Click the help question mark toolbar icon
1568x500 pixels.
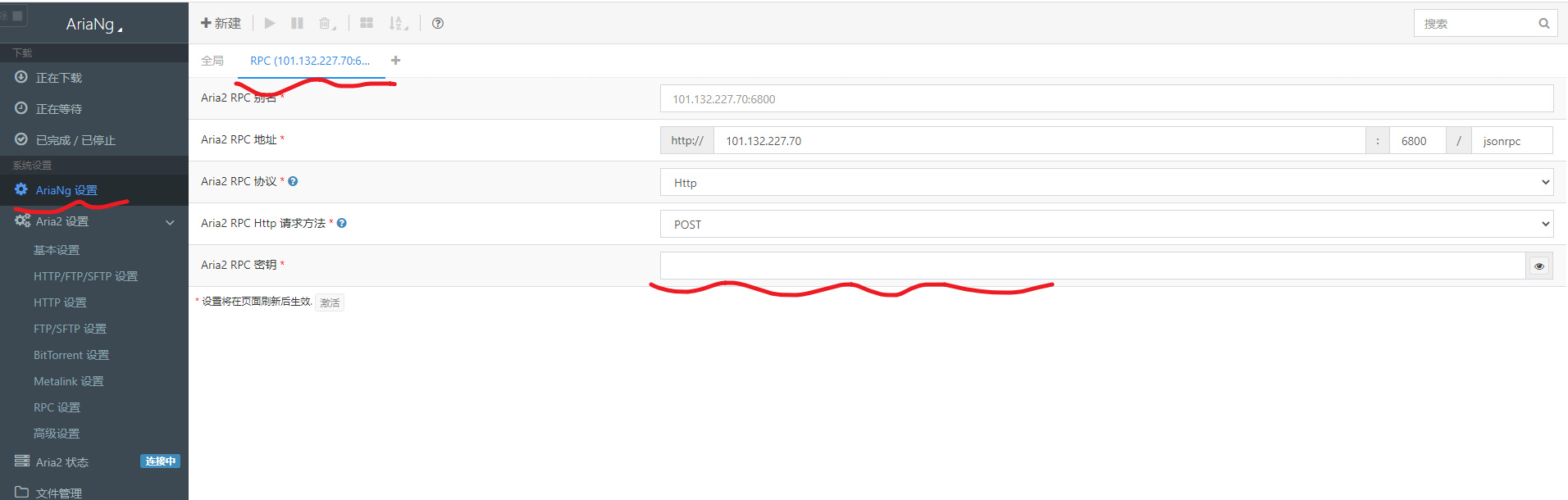click(x=438, y=23)
